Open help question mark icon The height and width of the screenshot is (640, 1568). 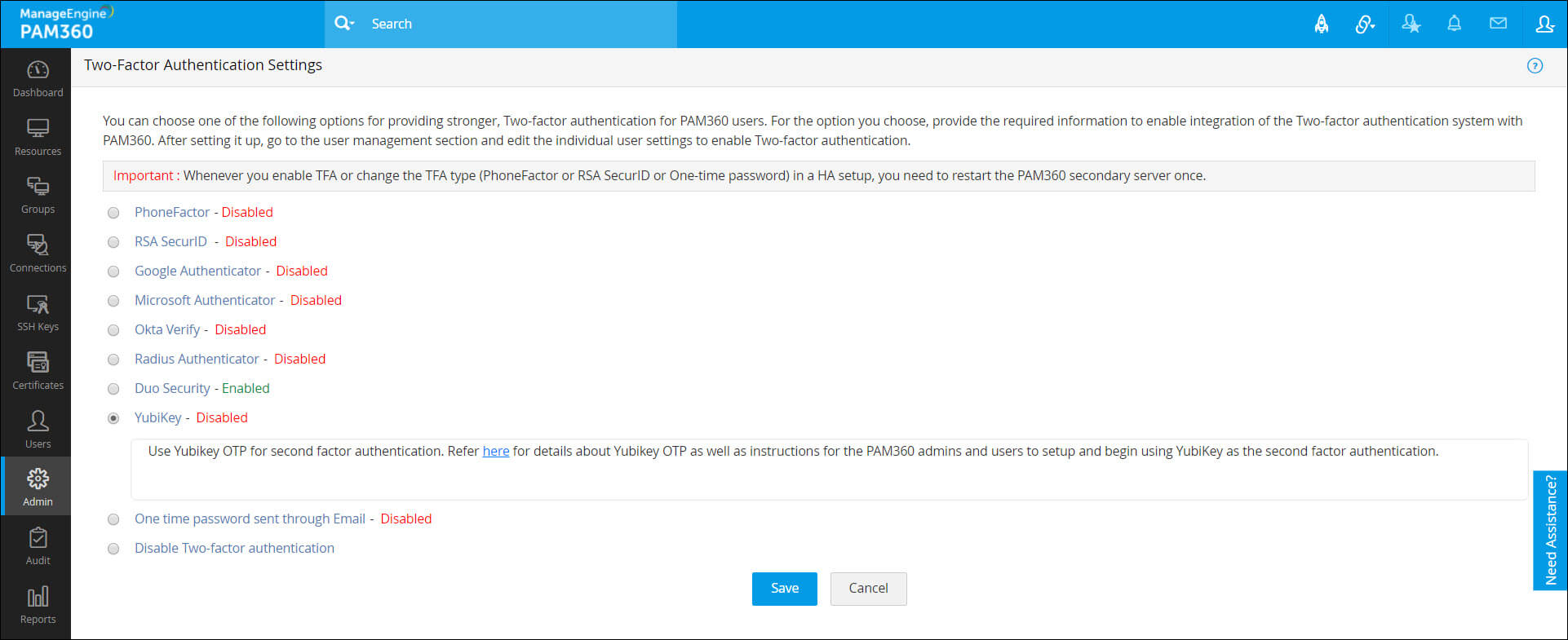tap(1535, 66)
